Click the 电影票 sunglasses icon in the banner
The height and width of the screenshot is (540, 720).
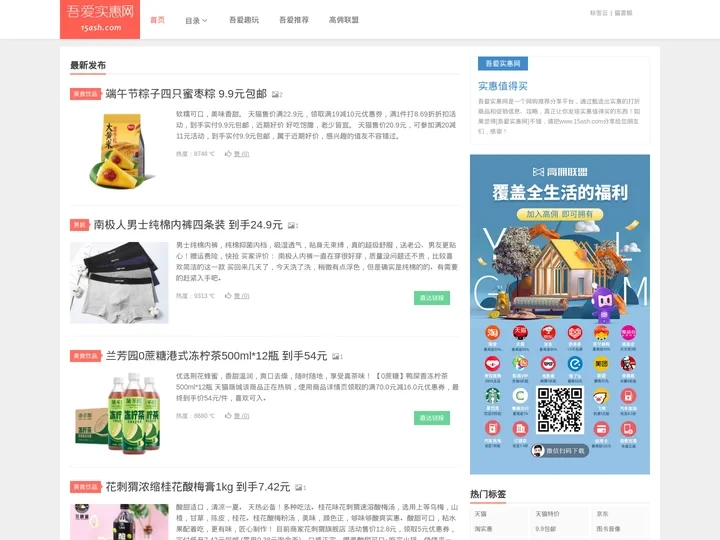547,364
